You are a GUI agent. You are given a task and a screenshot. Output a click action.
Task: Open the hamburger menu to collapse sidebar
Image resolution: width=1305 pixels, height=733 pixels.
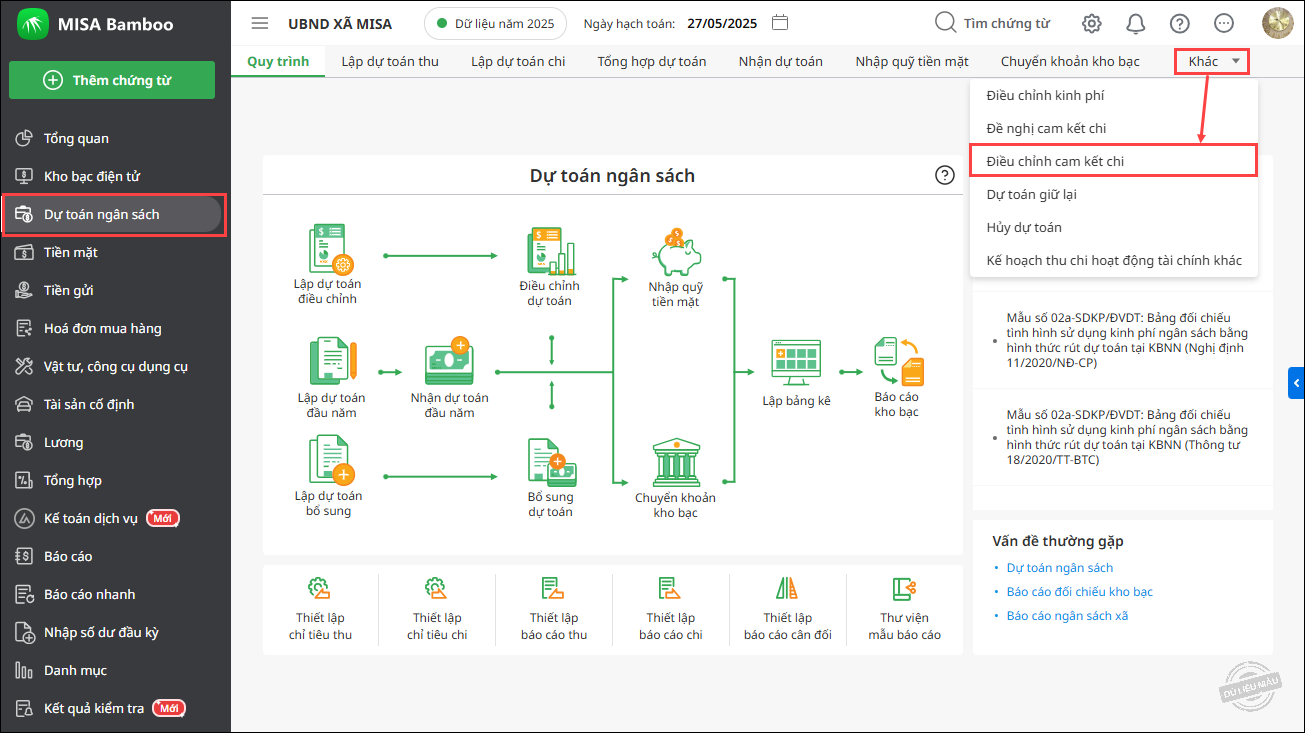pyautogui.click(x=260, y=23)
